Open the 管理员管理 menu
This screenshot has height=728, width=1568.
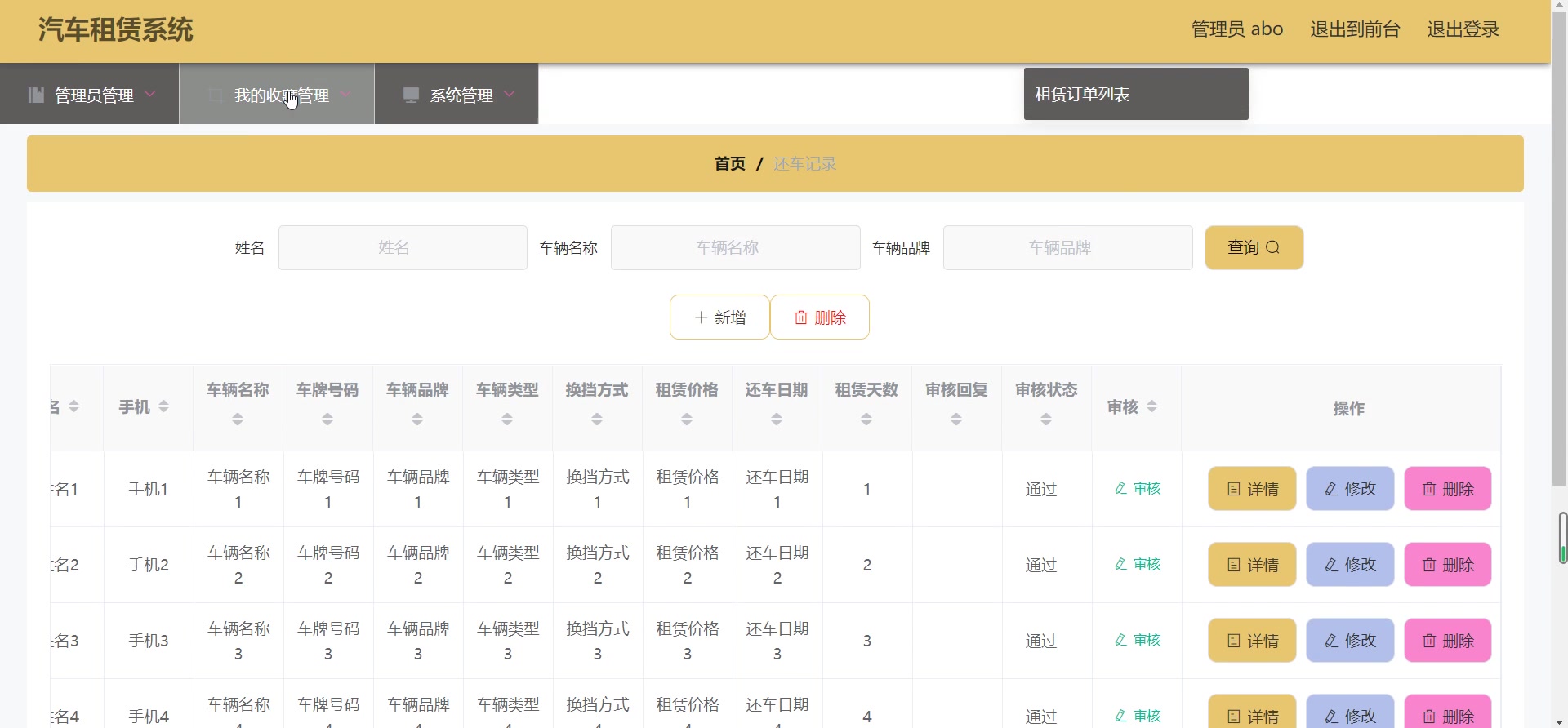coord(90,95)
